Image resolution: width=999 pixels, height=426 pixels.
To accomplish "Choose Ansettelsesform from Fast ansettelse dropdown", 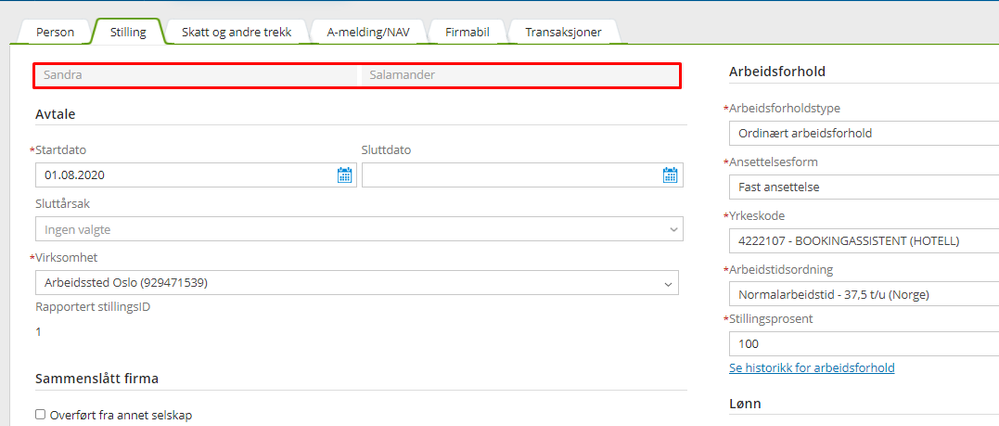I will (x=864, y=188).
